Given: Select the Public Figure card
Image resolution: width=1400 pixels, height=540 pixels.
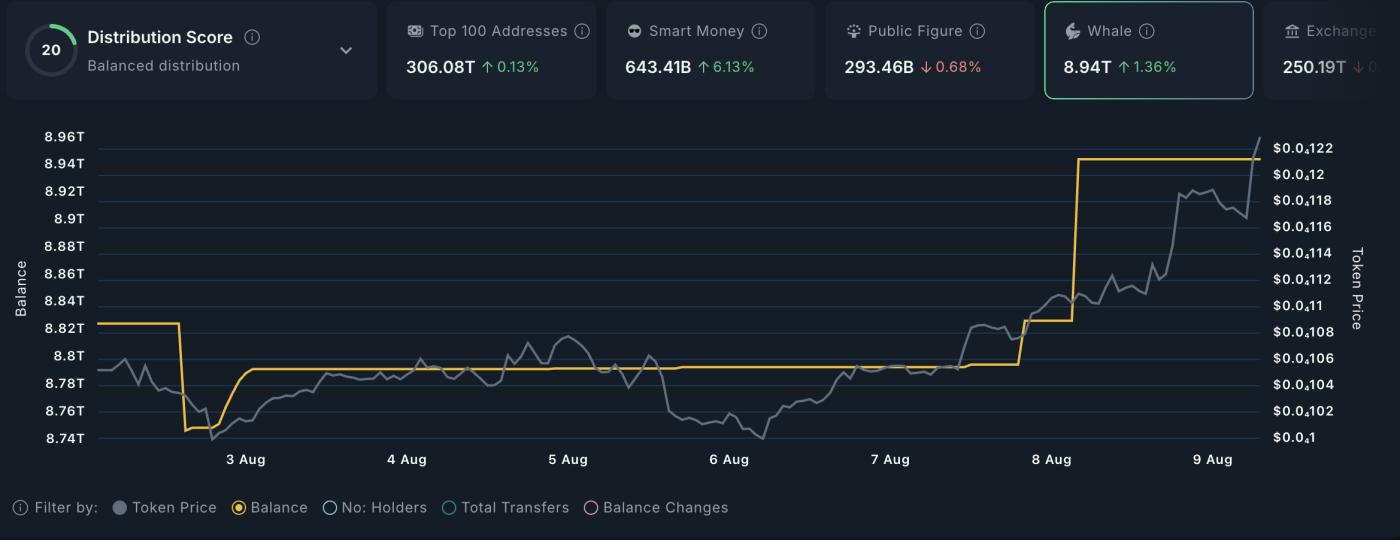Looking at the screenshot, I should 929,50.
